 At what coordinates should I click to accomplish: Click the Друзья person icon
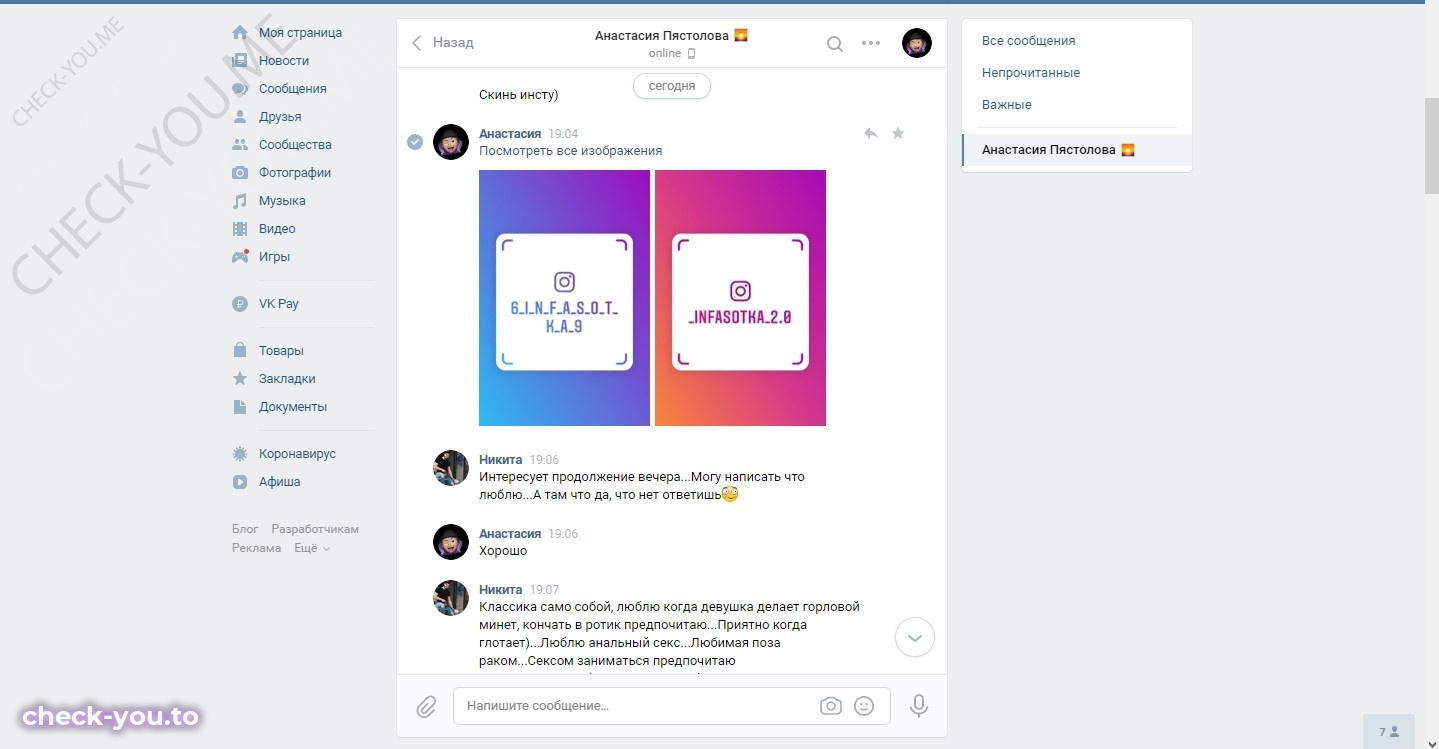click(240, 117)
